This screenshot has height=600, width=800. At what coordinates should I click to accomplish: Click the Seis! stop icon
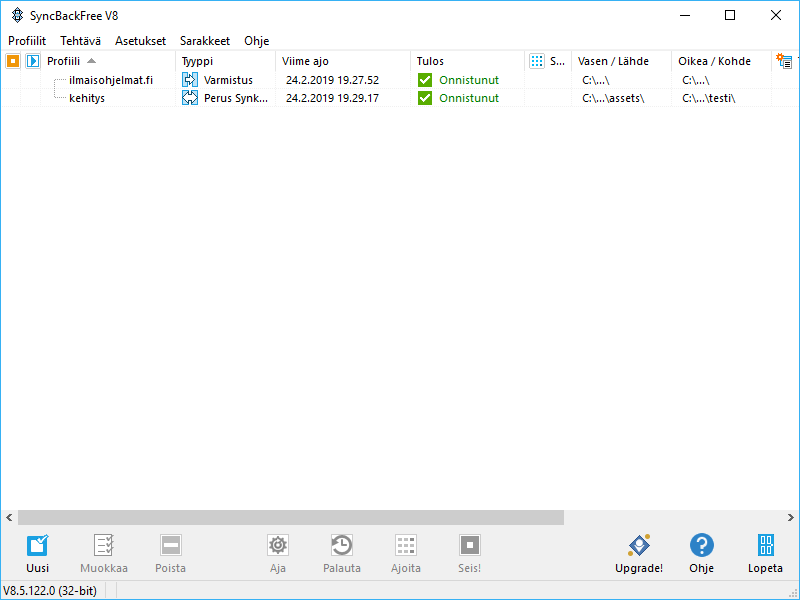coord(470,545)
